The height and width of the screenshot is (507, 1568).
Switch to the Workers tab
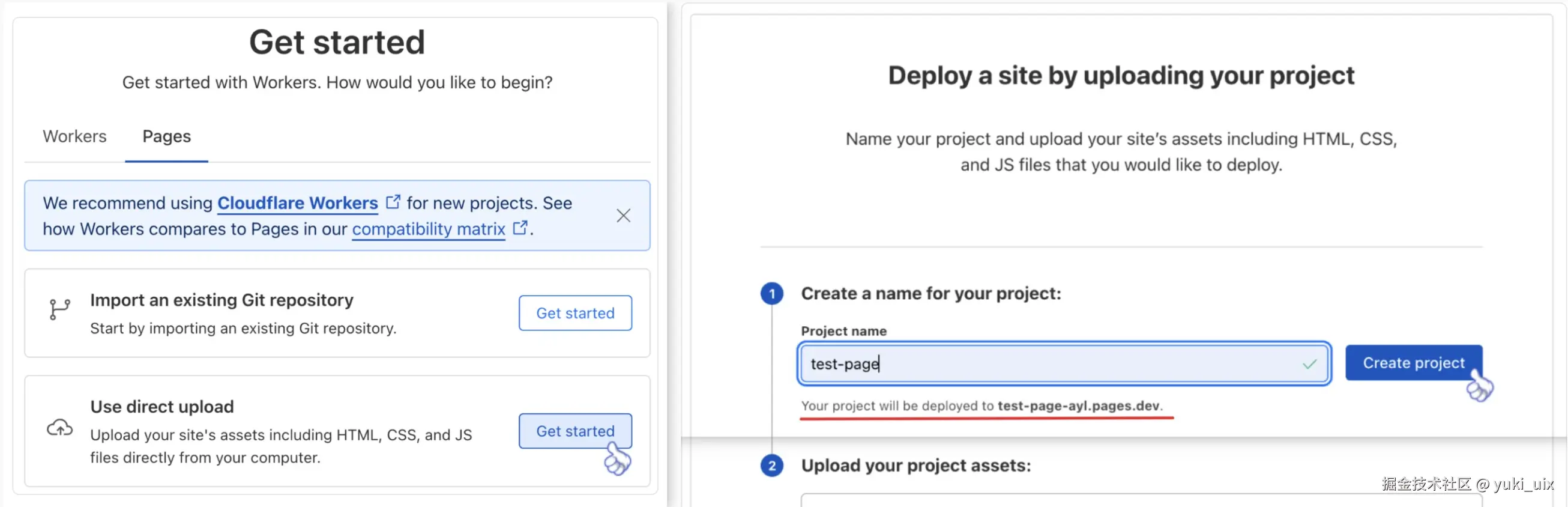coord(74,136)
